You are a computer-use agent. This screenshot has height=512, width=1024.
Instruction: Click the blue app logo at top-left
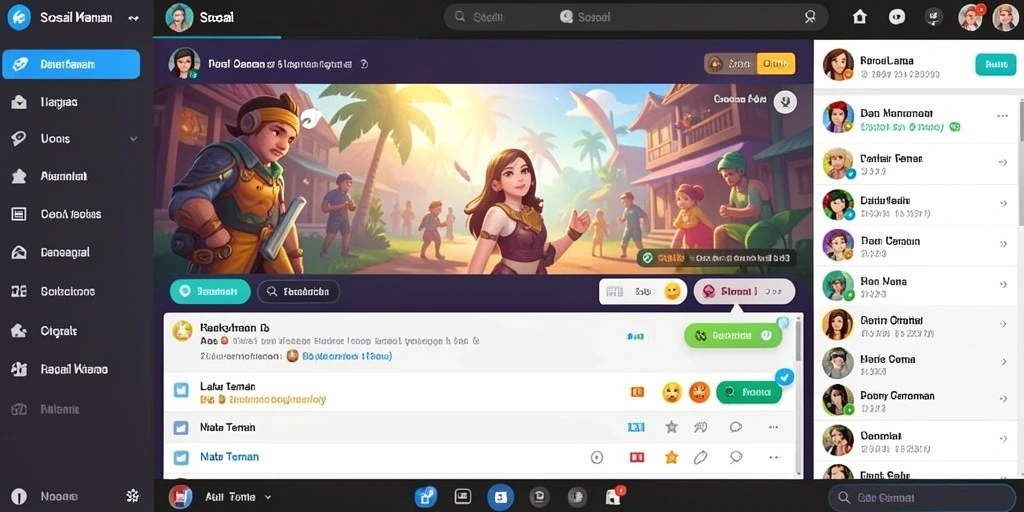19,18
